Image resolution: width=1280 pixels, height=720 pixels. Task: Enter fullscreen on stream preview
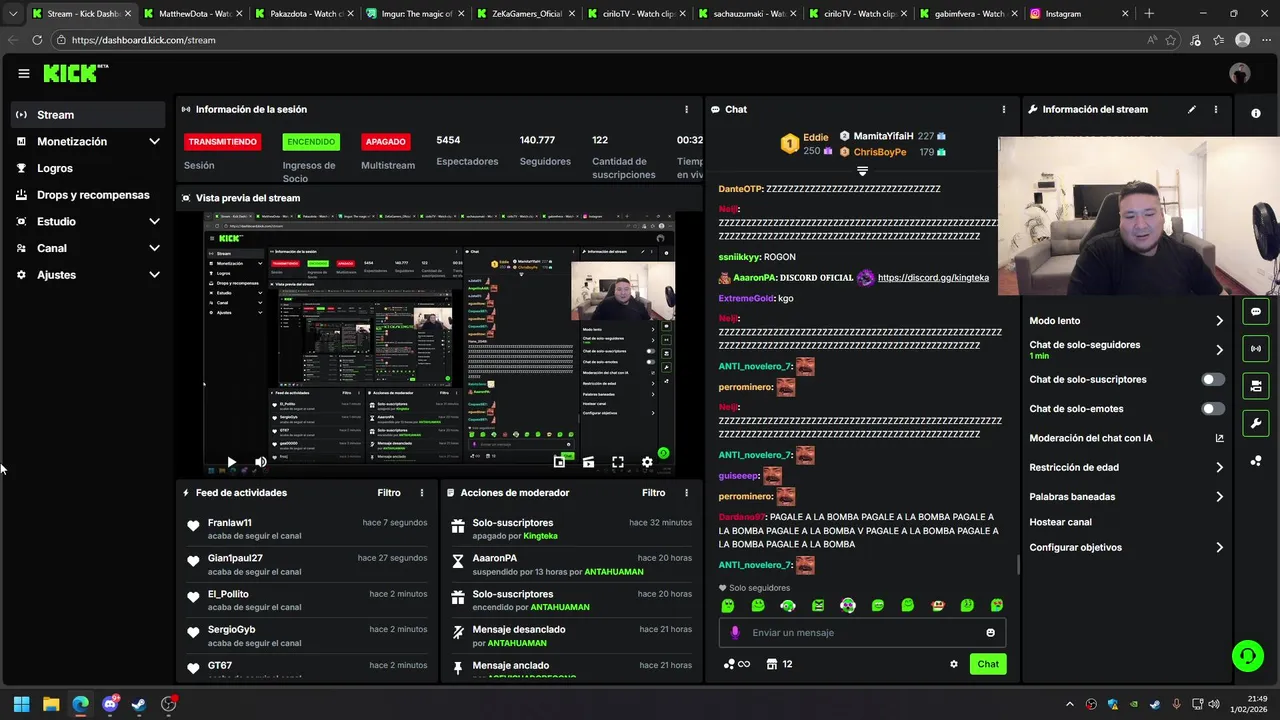pyautogui.click(x=618, y=462)
